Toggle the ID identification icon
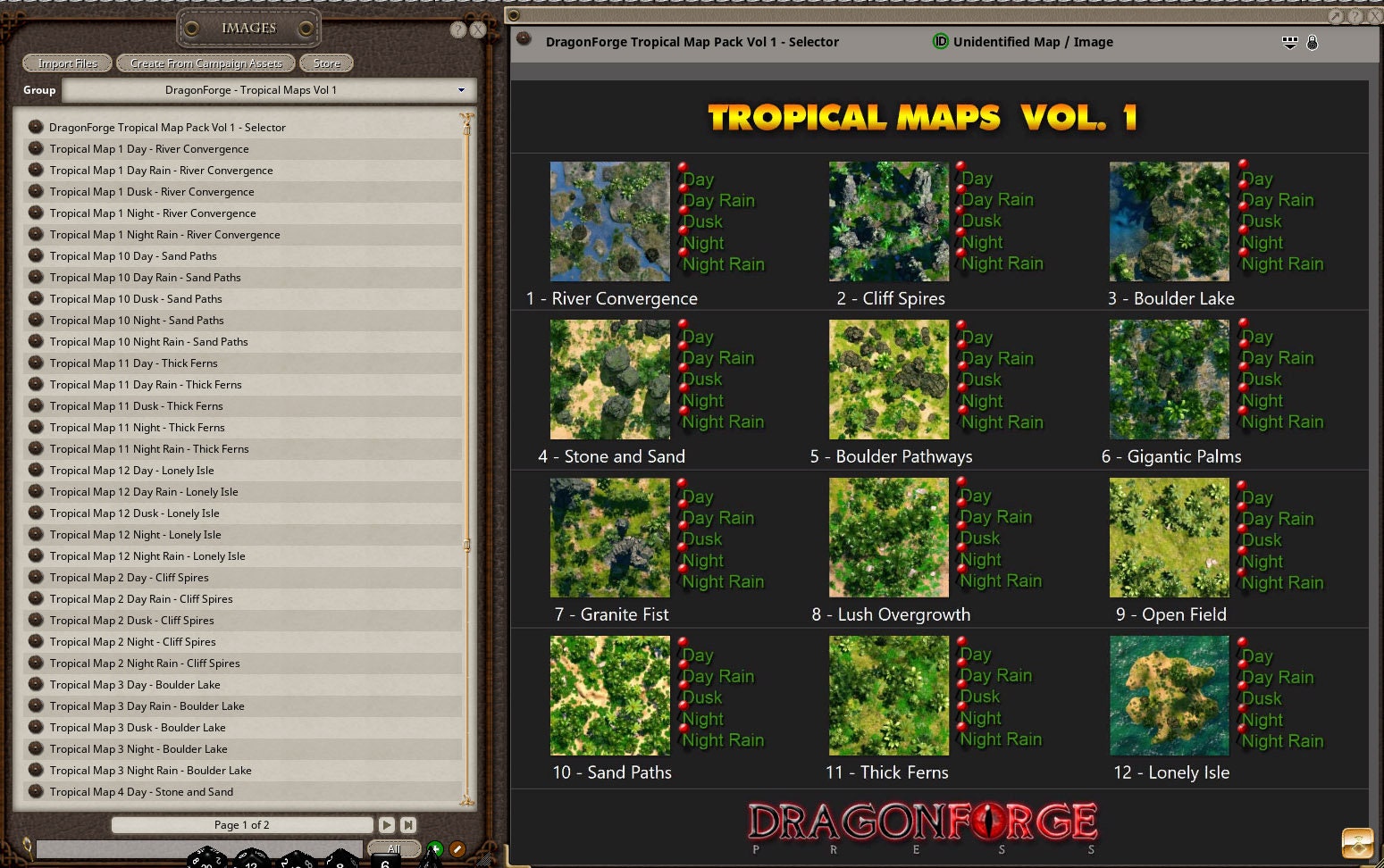The image size is (1384, 868). [x=940, y=42]
